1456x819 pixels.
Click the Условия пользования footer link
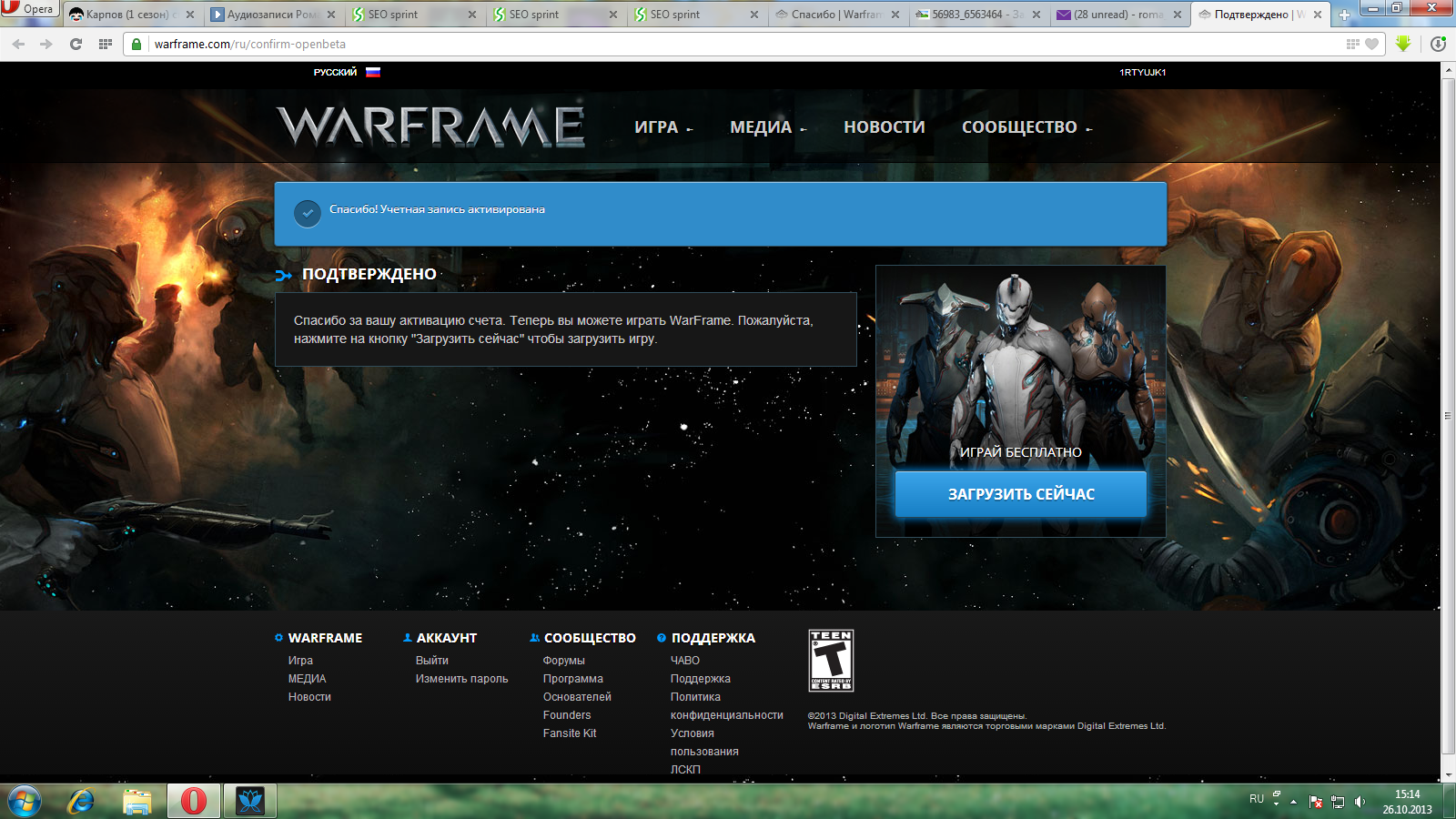pyautogui.click(x=704, y=743)
